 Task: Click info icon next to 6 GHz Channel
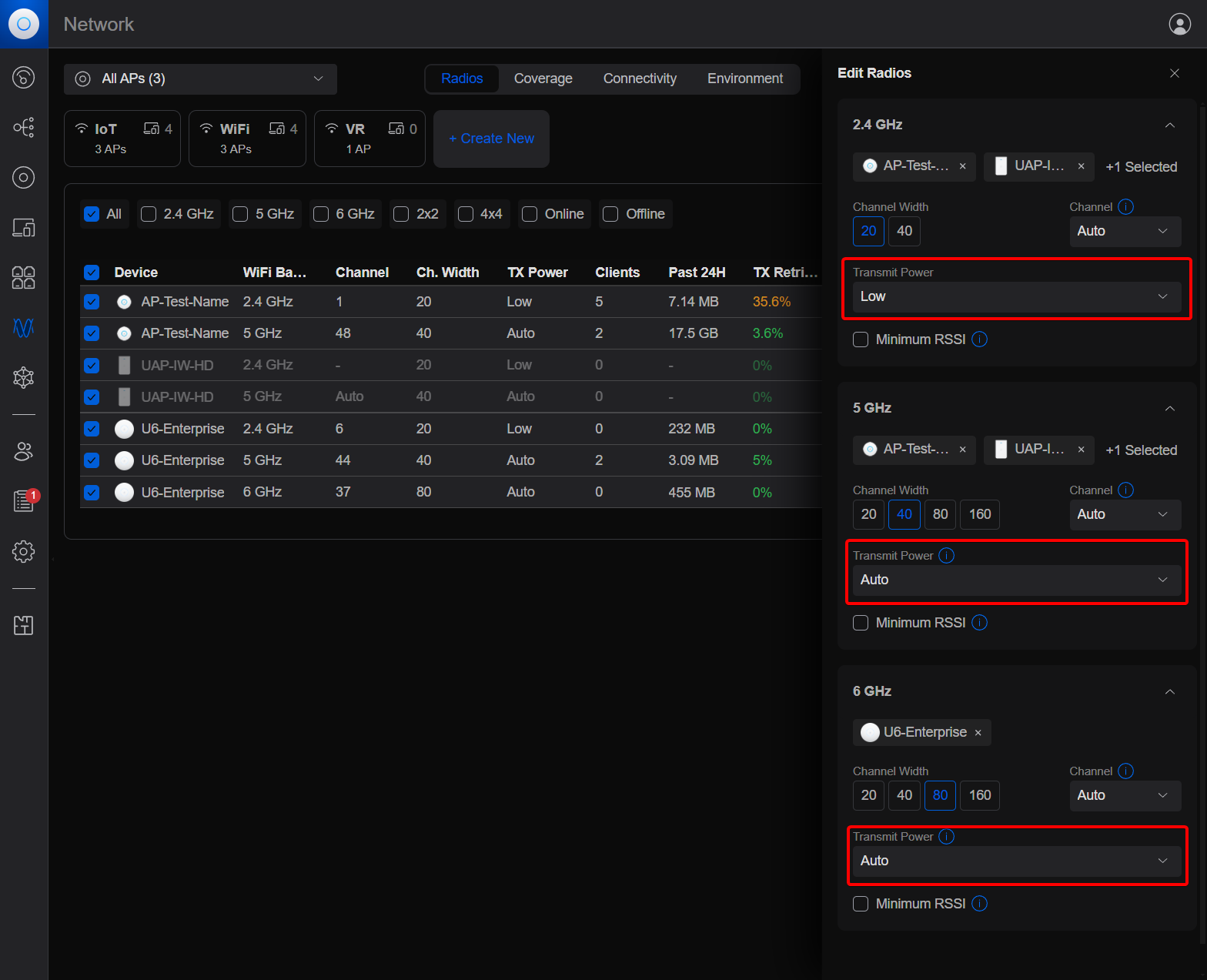click(1125, 771)
